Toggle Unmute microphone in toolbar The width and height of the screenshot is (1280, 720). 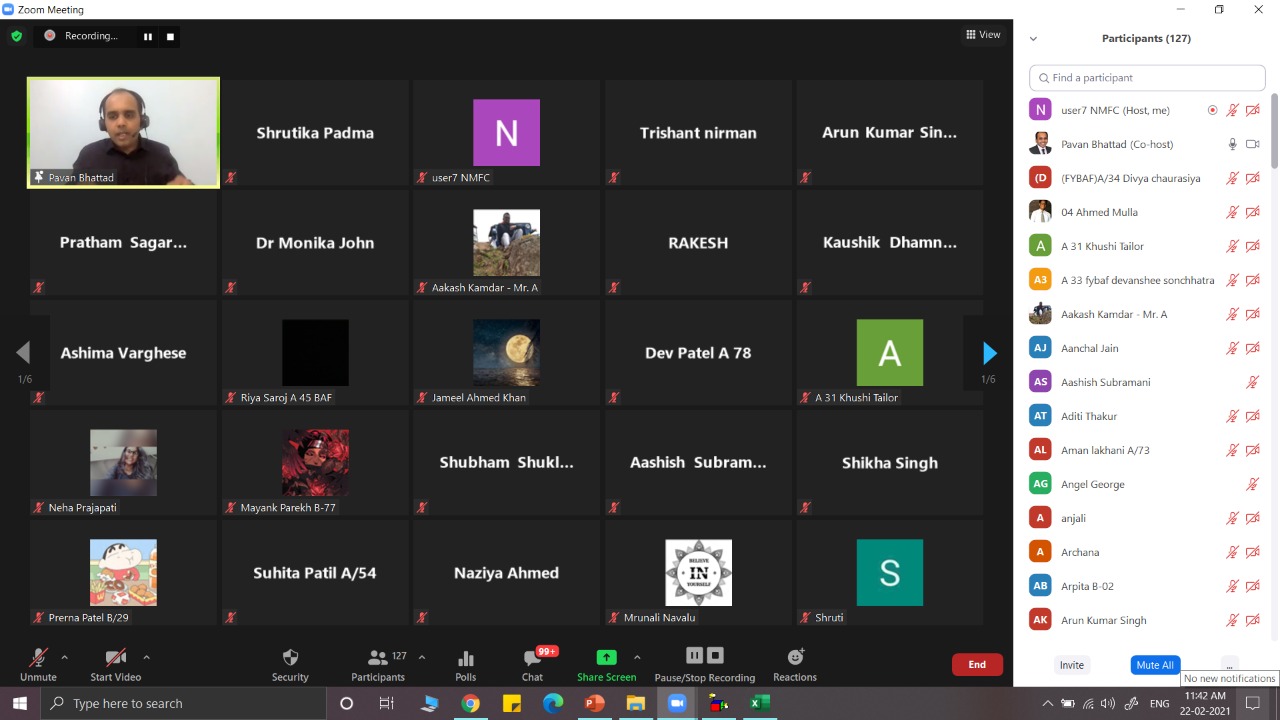tap(38, 658)
